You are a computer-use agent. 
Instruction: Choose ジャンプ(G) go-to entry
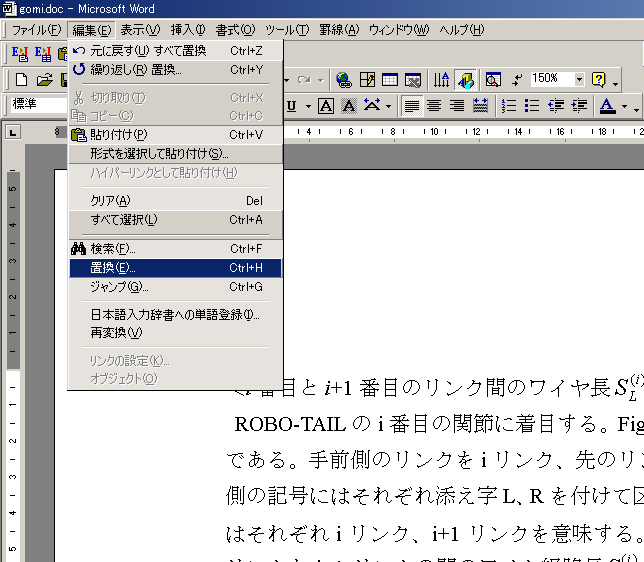176,287
